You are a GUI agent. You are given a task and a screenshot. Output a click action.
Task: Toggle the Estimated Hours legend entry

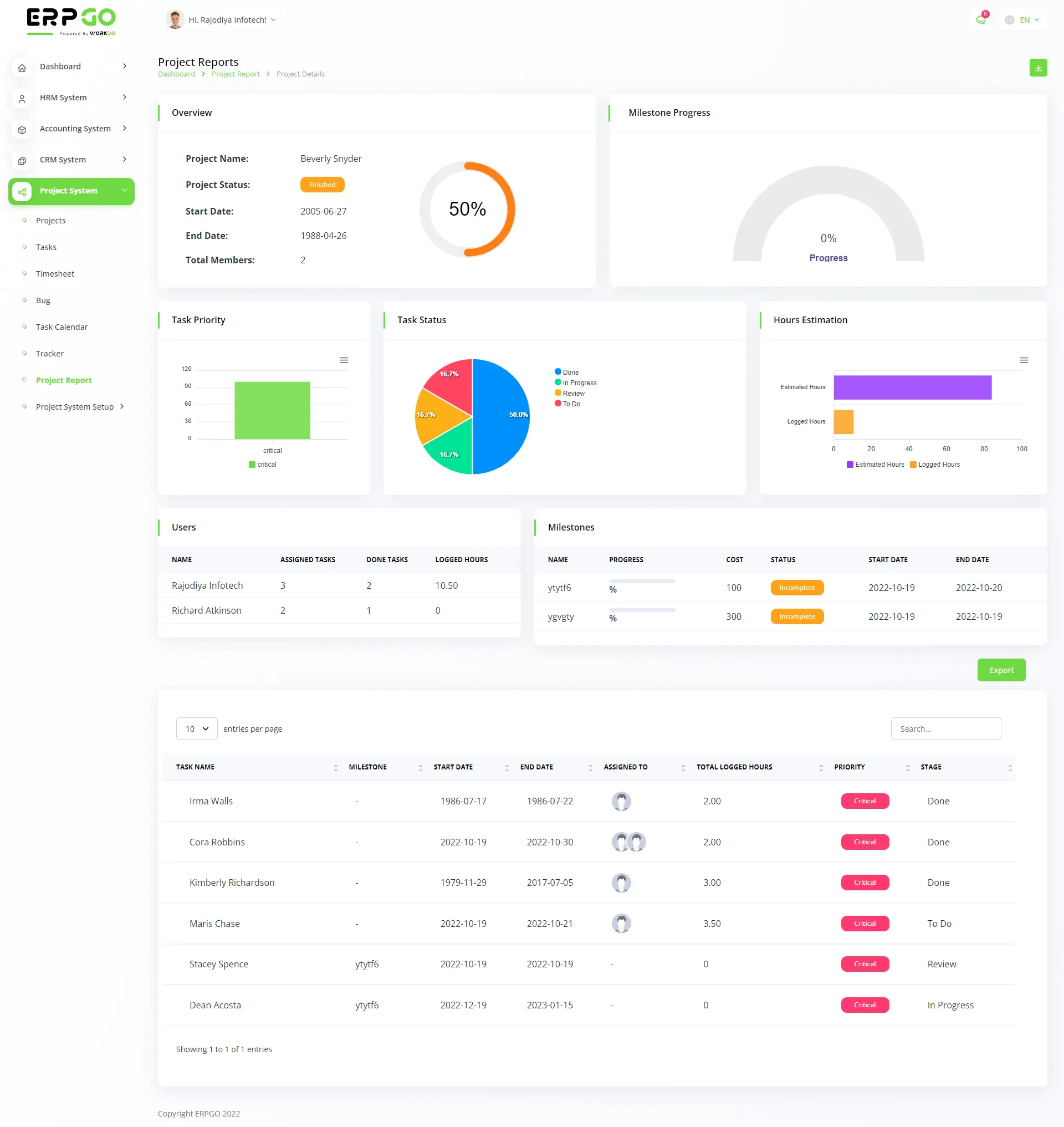[x=874, y=464]
